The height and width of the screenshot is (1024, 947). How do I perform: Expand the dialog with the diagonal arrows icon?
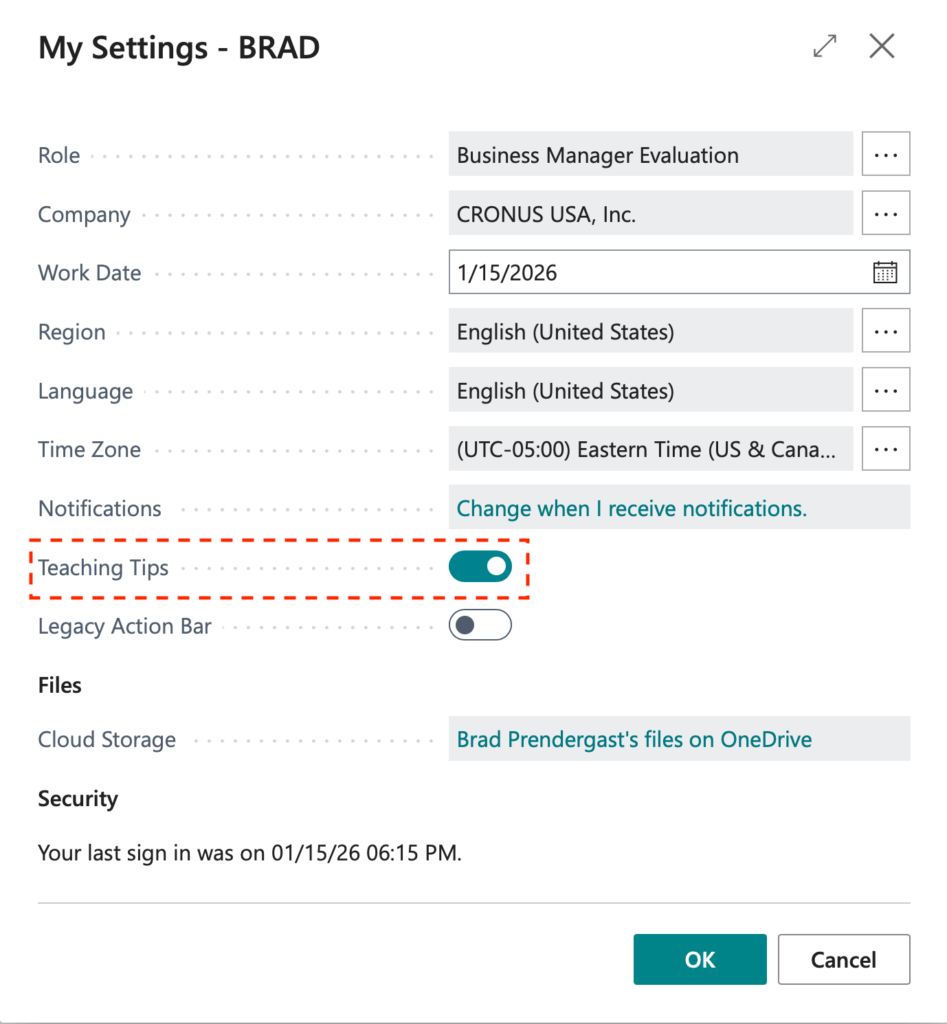point(825,47)
